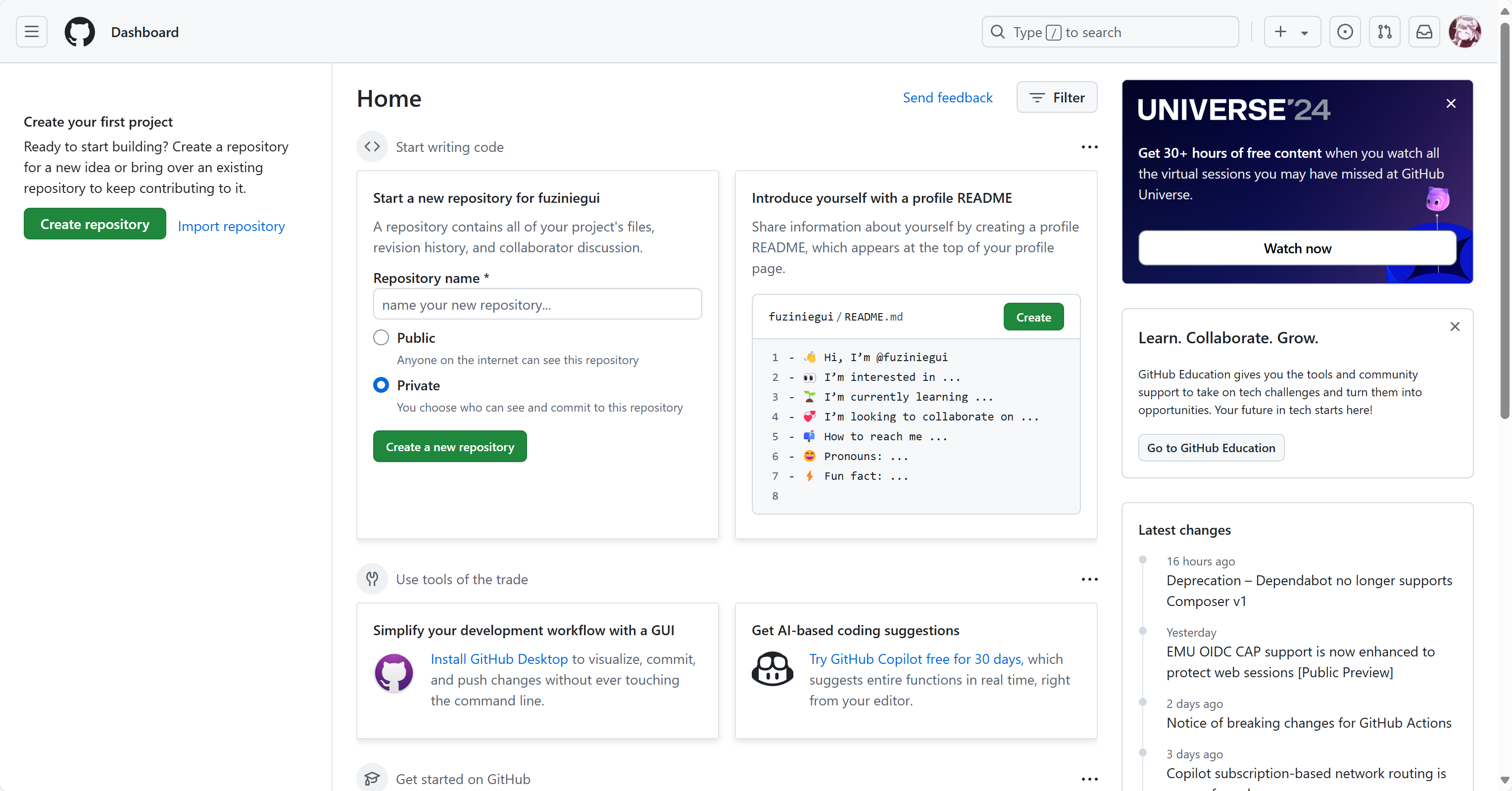The height and width of the screenshot is (791, 1512).
Task: Focus the Repository name input field
Action: [537, 305]
